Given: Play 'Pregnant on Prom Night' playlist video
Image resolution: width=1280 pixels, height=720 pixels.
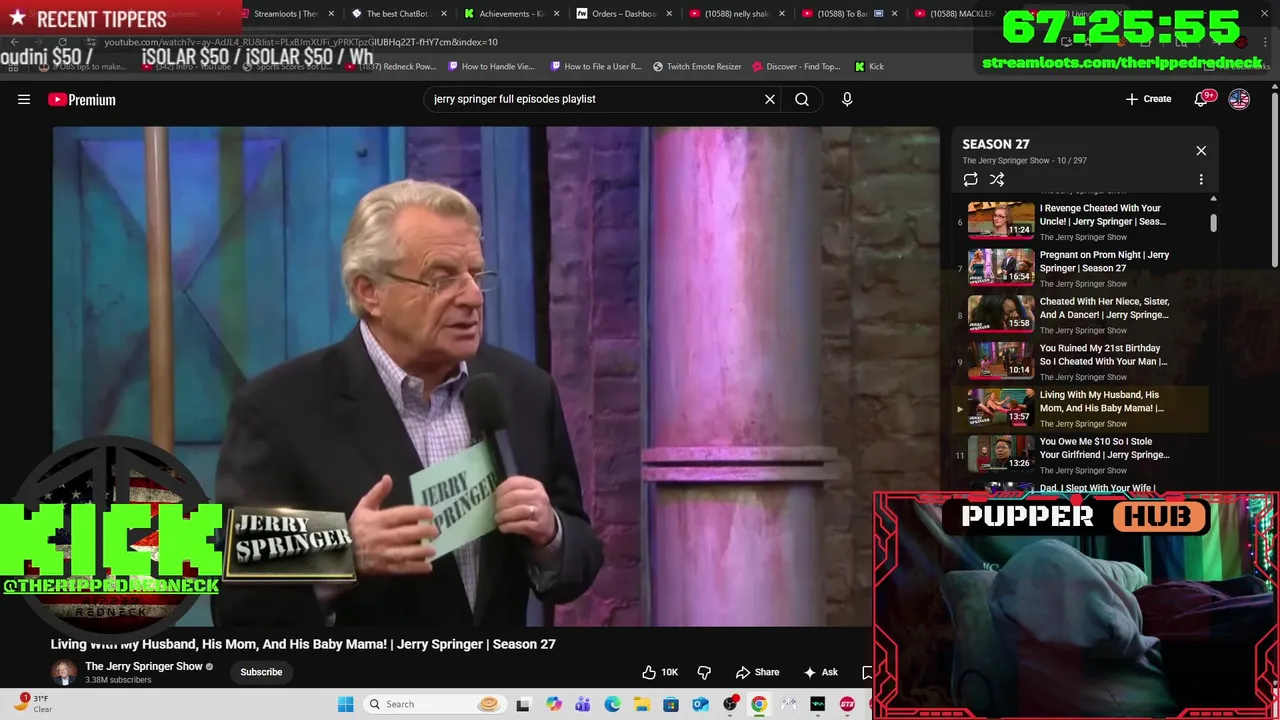Looking at the screenshot, I should pyautogui.click(x=1079, y=268).
